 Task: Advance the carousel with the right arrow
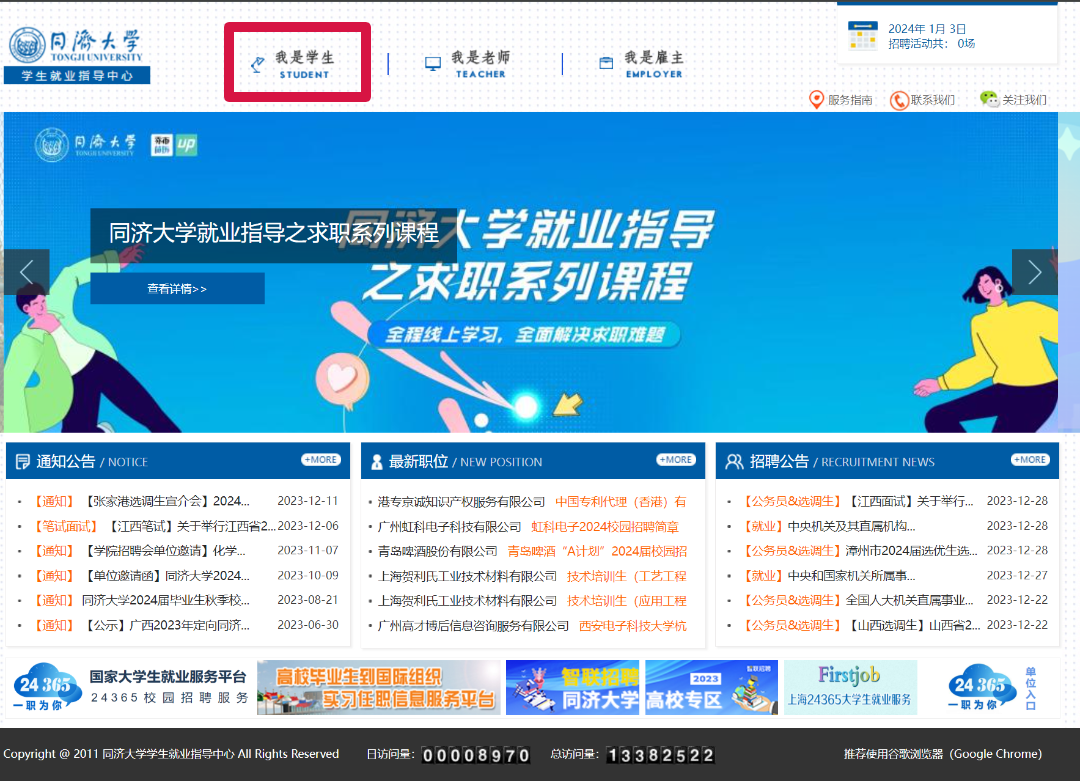tap(1034, 272)
